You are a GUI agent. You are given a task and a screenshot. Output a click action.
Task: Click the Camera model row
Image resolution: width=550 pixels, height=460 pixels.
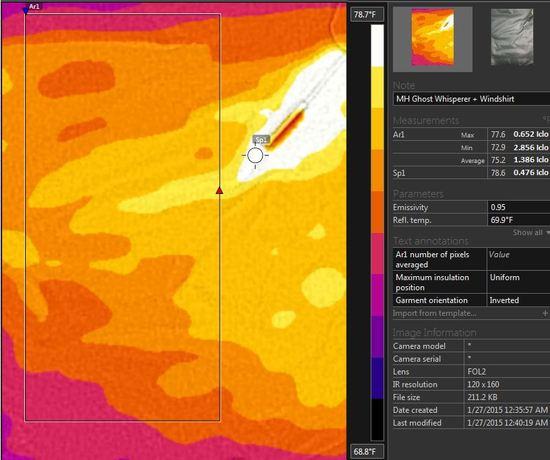click(x=471, y=346)
